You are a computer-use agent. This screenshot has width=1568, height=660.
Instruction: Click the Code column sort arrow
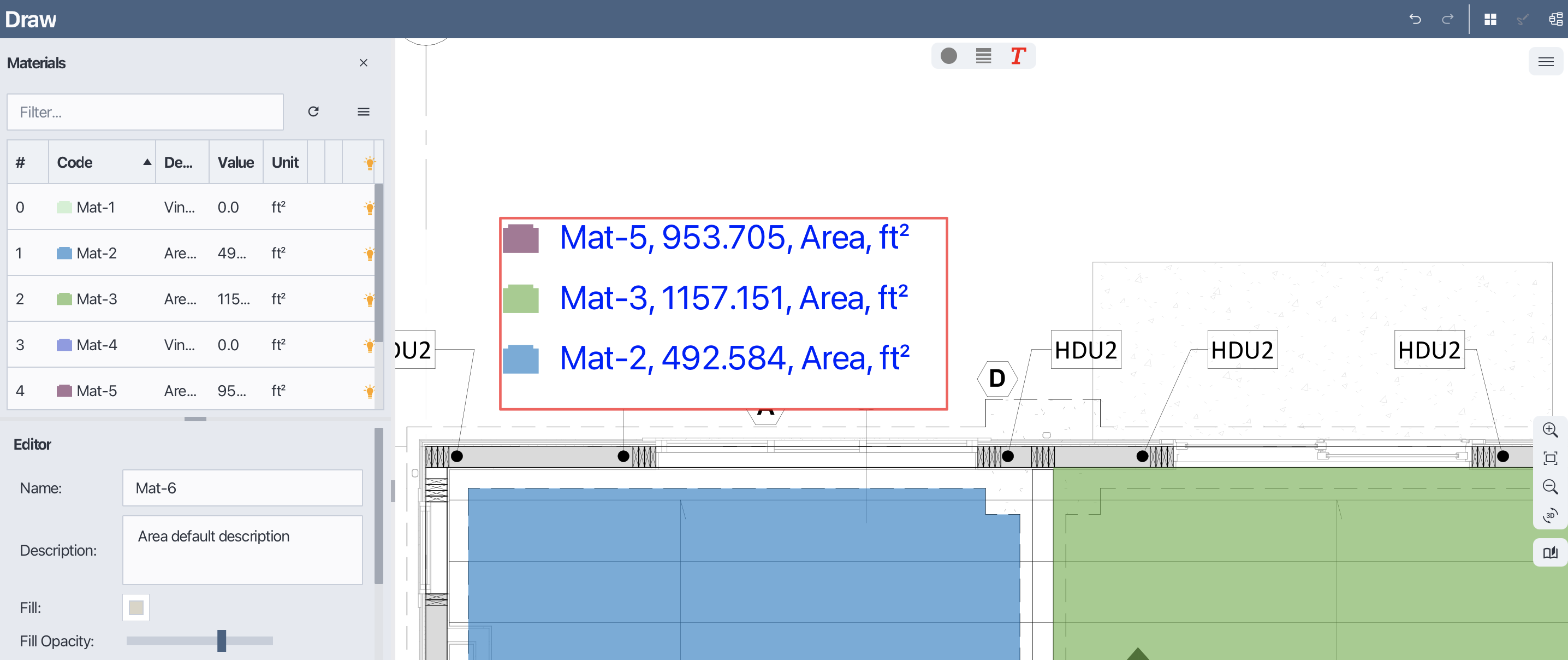coord(146,163)
